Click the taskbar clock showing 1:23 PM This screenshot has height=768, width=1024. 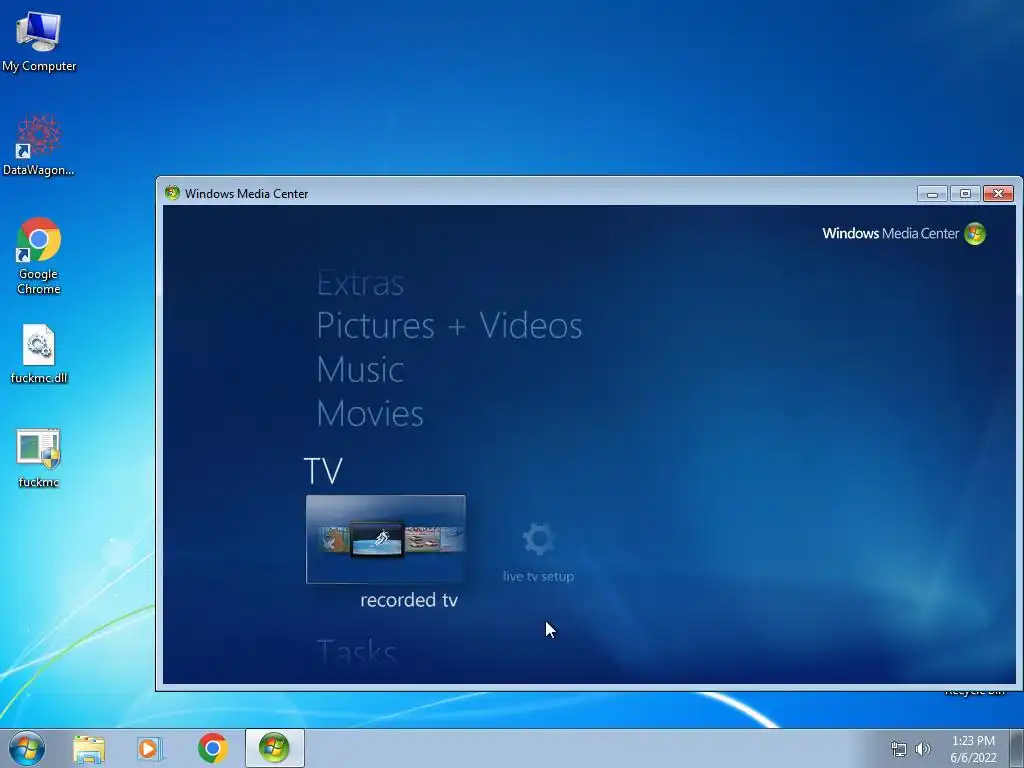click(973, 749)
